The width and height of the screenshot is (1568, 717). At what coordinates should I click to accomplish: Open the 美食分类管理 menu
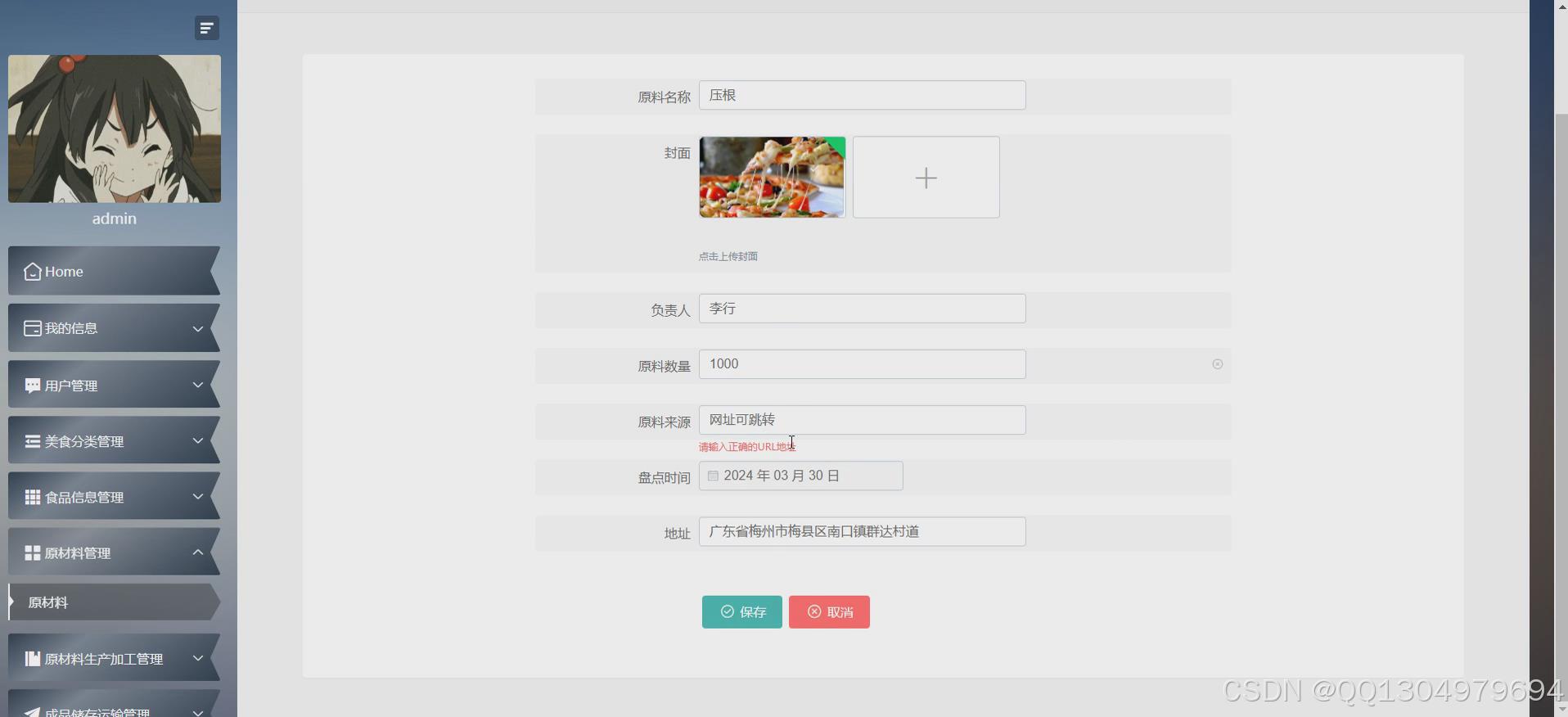tap(115, 441)
